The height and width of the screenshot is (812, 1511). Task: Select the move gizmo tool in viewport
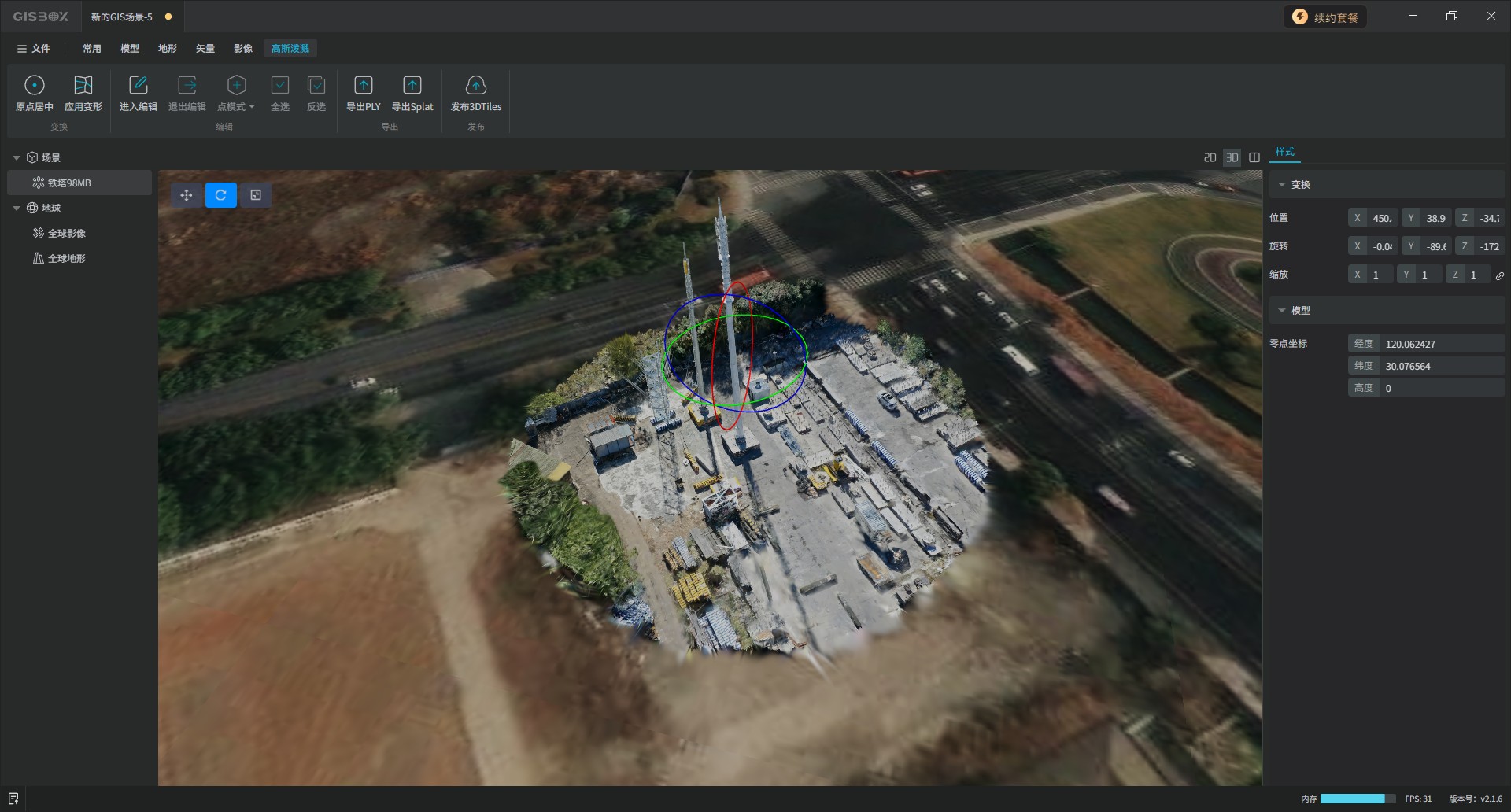[x=187, y=195]
